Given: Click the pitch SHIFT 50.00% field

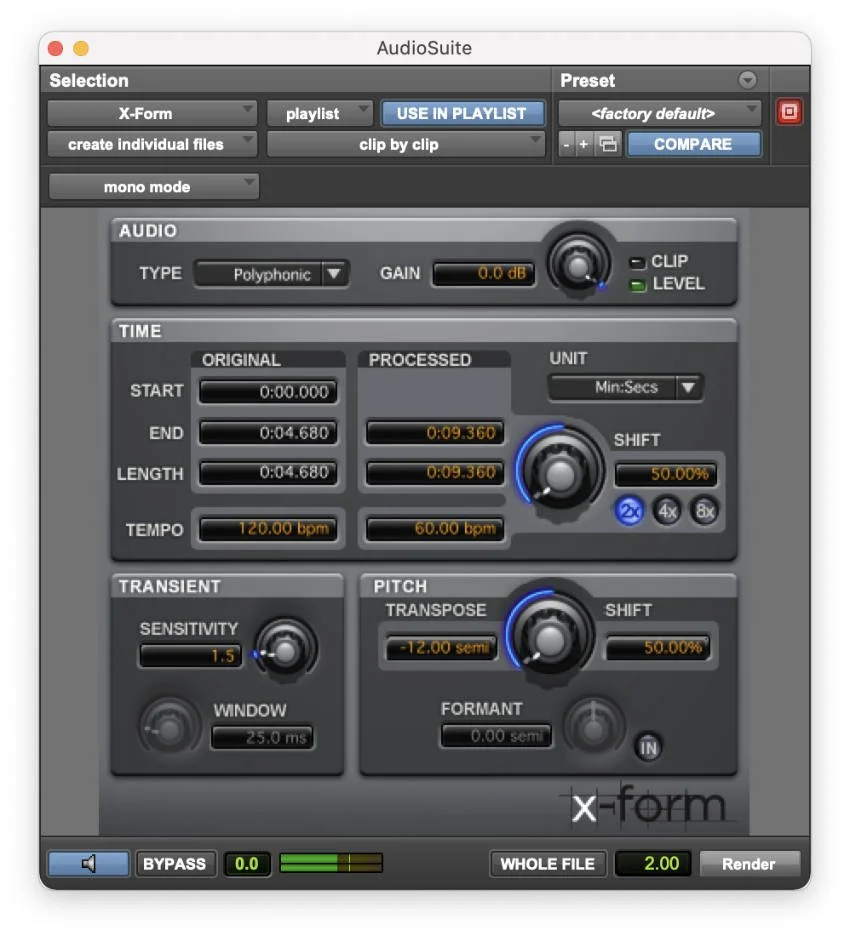Looking at the screenshot, I should (x=658, y=648).
